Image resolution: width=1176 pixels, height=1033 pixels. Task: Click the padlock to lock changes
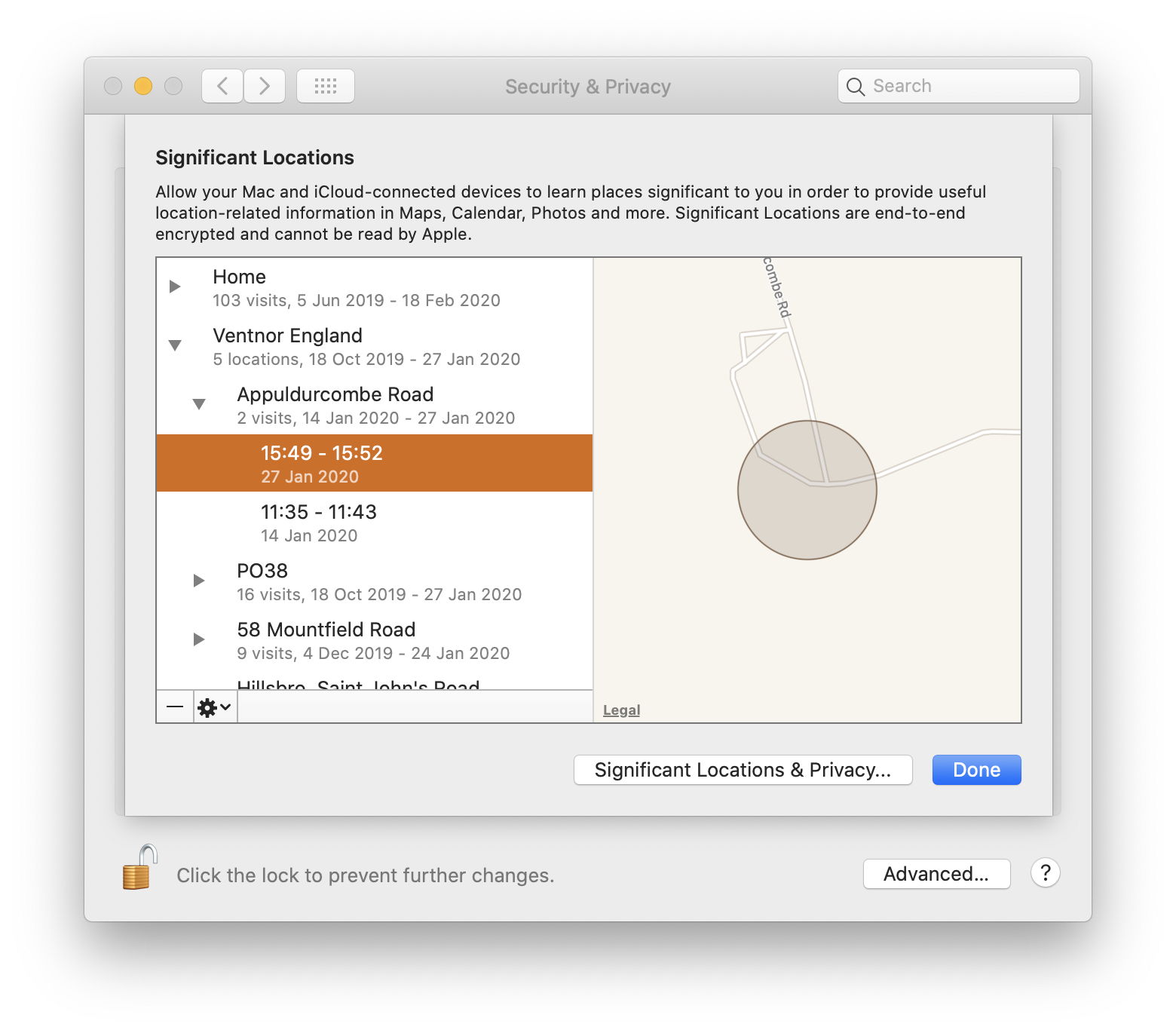pos(139,868)
